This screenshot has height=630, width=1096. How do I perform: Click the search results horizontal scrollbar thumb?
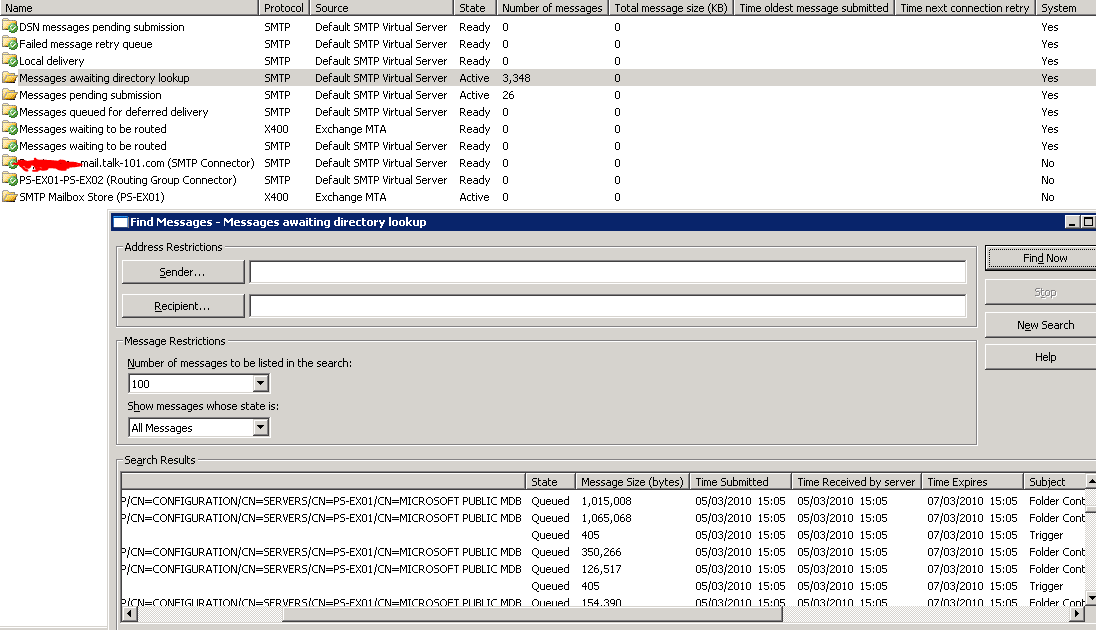tap(532, 613)
